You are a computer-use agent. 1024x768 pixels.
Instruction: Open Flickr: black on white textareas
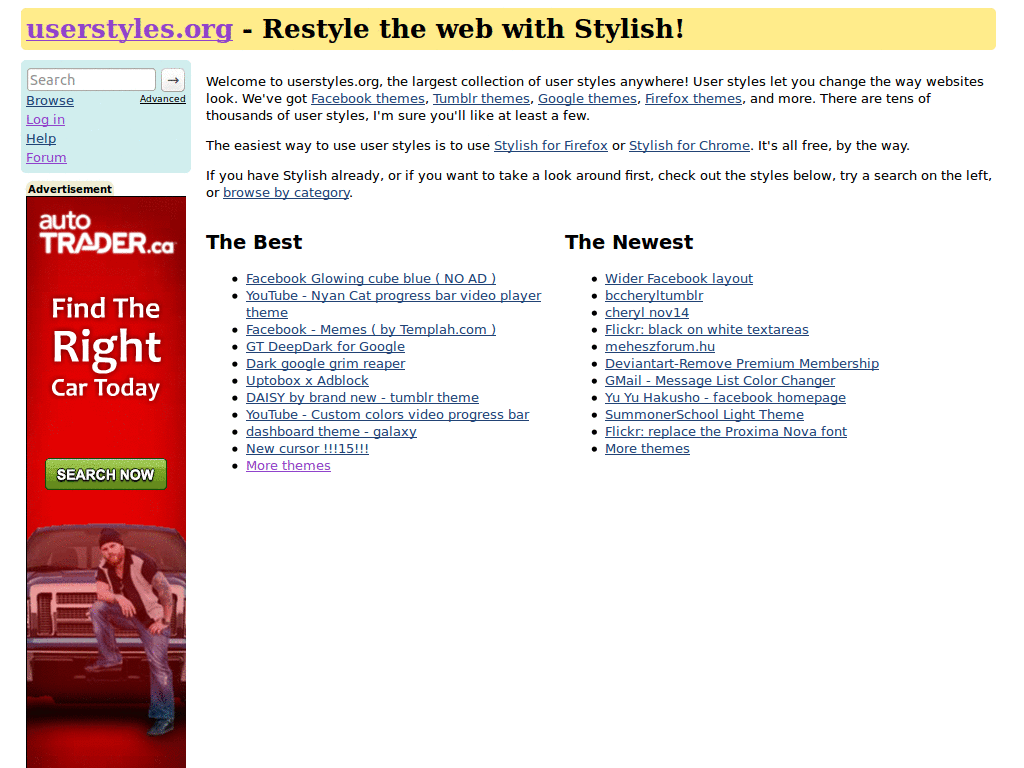707,330
